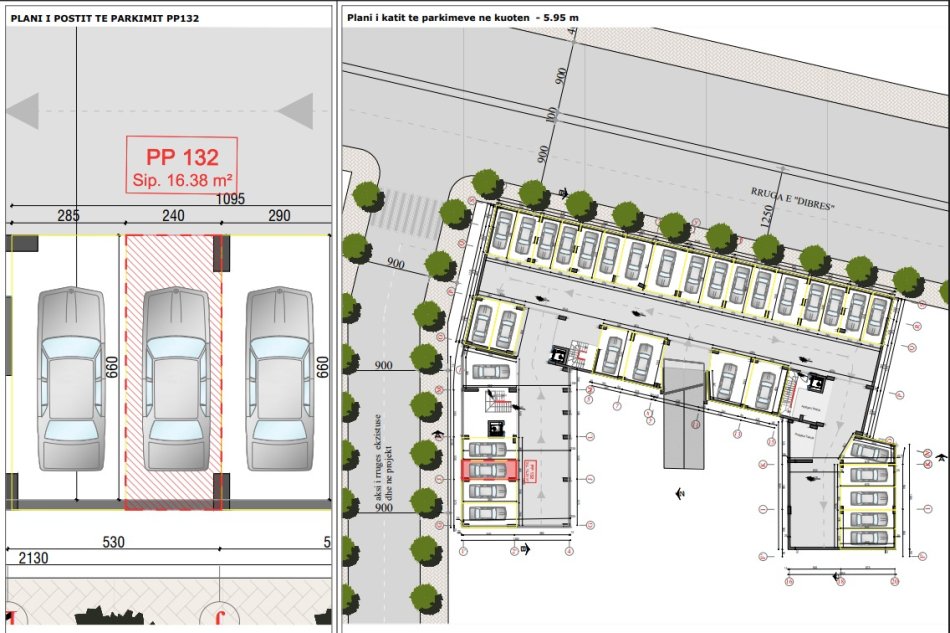Viewport: 950px width, 633px height.
Task: Click the north arrow symbol on the site plan
Action: pyautogui.click(x=680, y=492)
